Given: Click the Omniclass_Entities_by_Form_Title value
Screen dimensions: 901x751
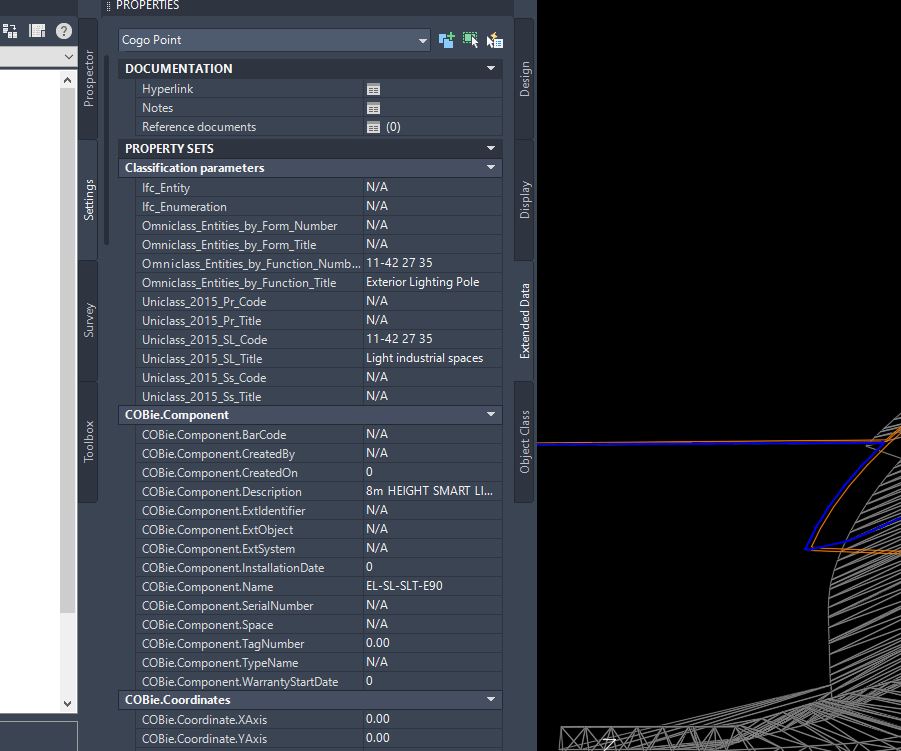Looking at the screenshot, I should pyautogui.click(x=433, y=244).
